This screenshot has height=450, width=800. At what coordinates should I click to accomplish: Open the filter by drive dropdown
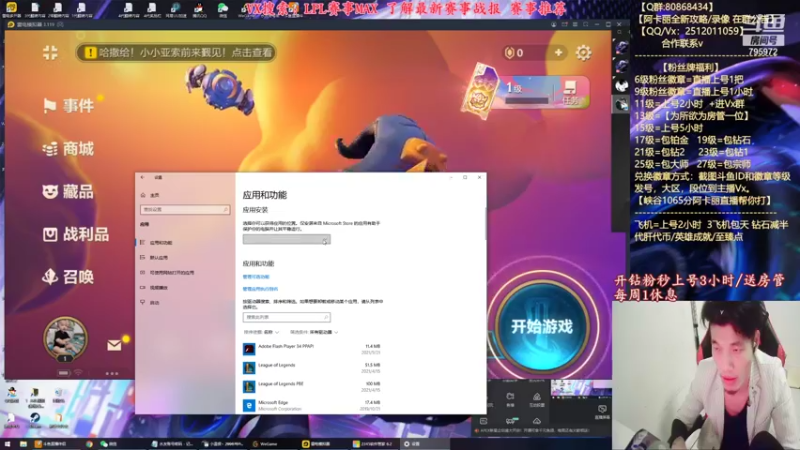pos(314,332)
